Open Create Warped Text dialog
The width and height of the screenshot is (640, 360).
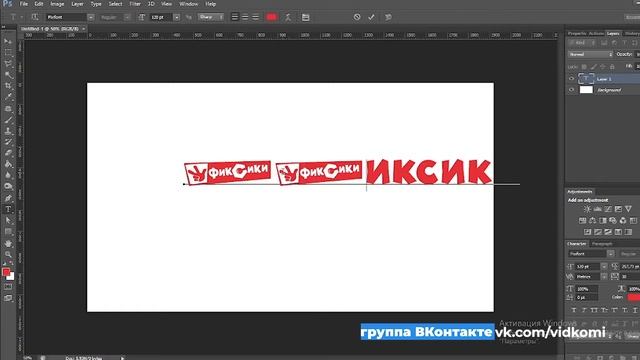click(x=288, y=17)
